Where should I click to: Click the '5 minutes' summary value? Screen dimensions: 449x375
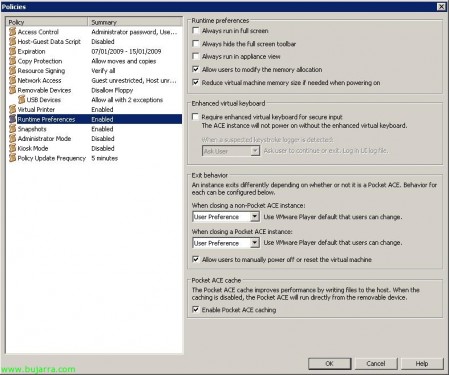pos(105,158)
